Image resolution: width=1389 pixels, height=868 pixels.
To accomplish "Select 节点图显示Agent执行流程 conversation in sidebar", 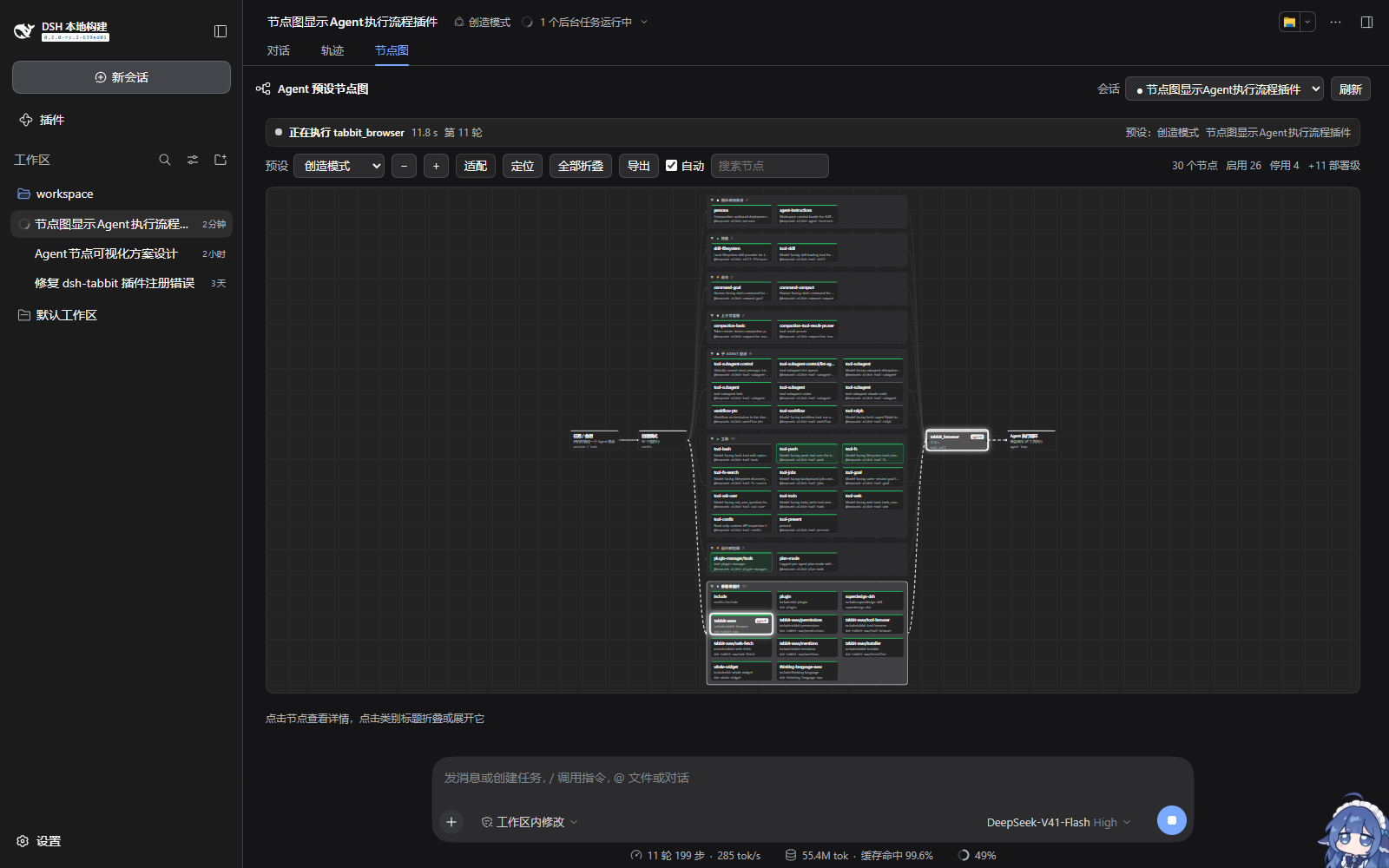I will point(122,224).
